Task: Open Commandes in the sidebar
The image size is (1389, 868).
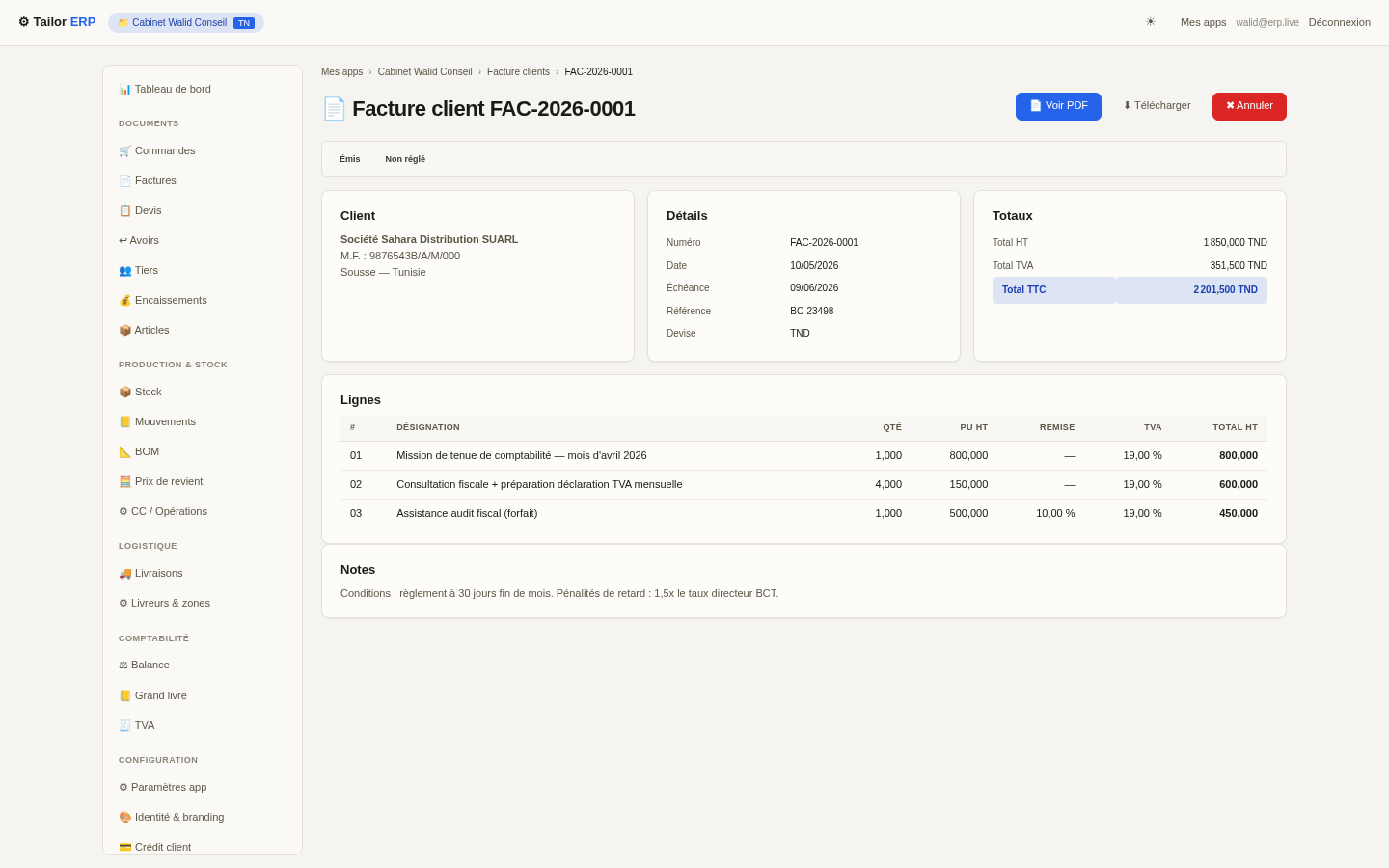Action: coord(203,150)
